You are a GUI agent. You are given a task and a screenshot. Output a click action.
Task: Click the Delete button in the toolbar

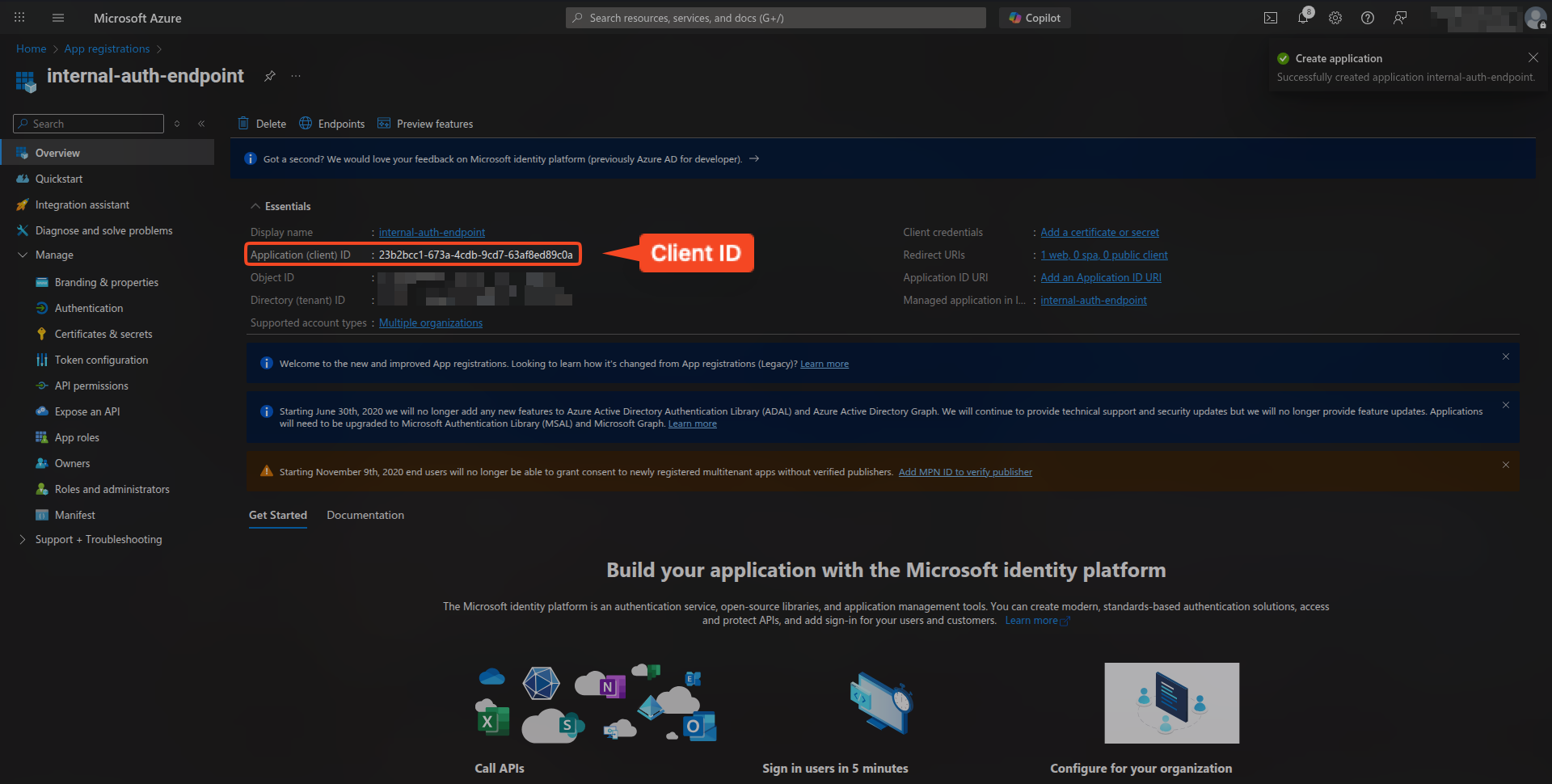tap(261, 123)
